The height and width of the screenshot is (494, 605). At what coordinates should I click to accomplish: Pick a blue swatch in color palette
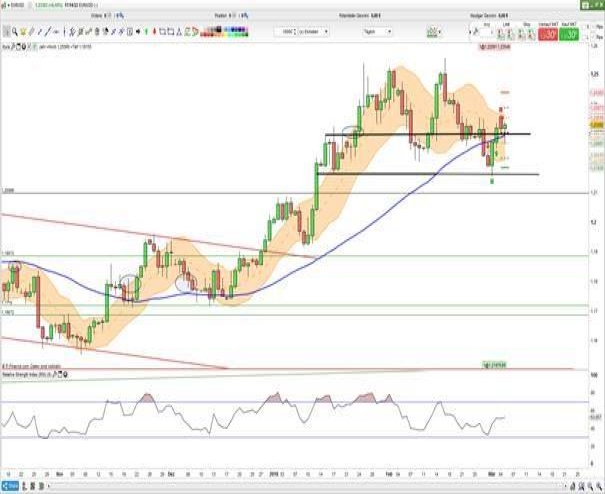234,29
